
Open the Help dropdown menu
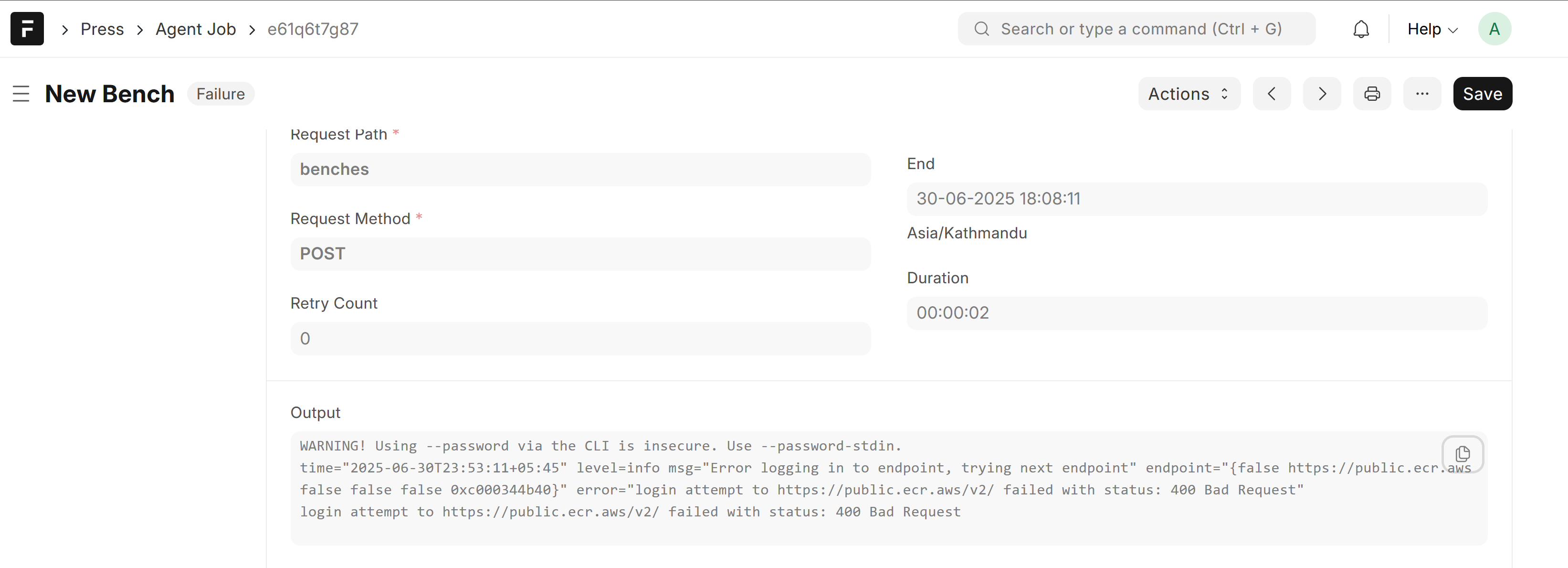point(1432,29)
